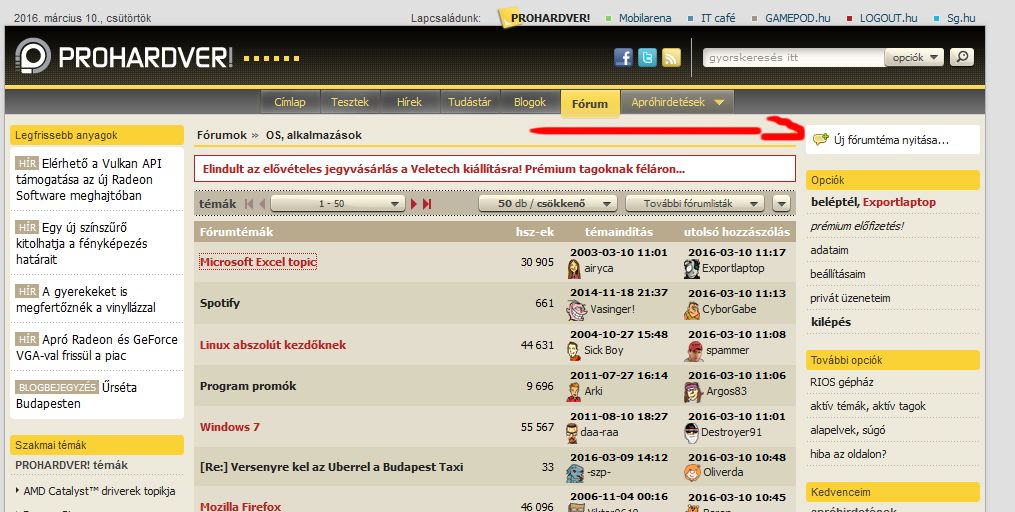The height and width of the screenshot is (512, 1015).
Task: Jump to last page of topics
Action: [427, 204]
